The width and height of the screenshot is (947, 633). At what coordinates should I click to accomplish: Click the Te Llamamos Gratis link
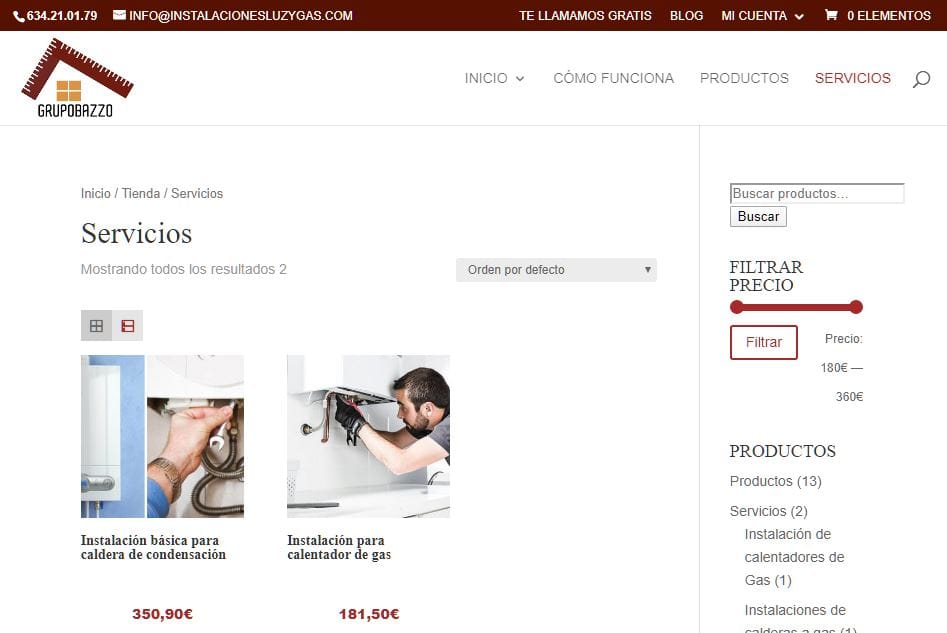tap(585, 16)
